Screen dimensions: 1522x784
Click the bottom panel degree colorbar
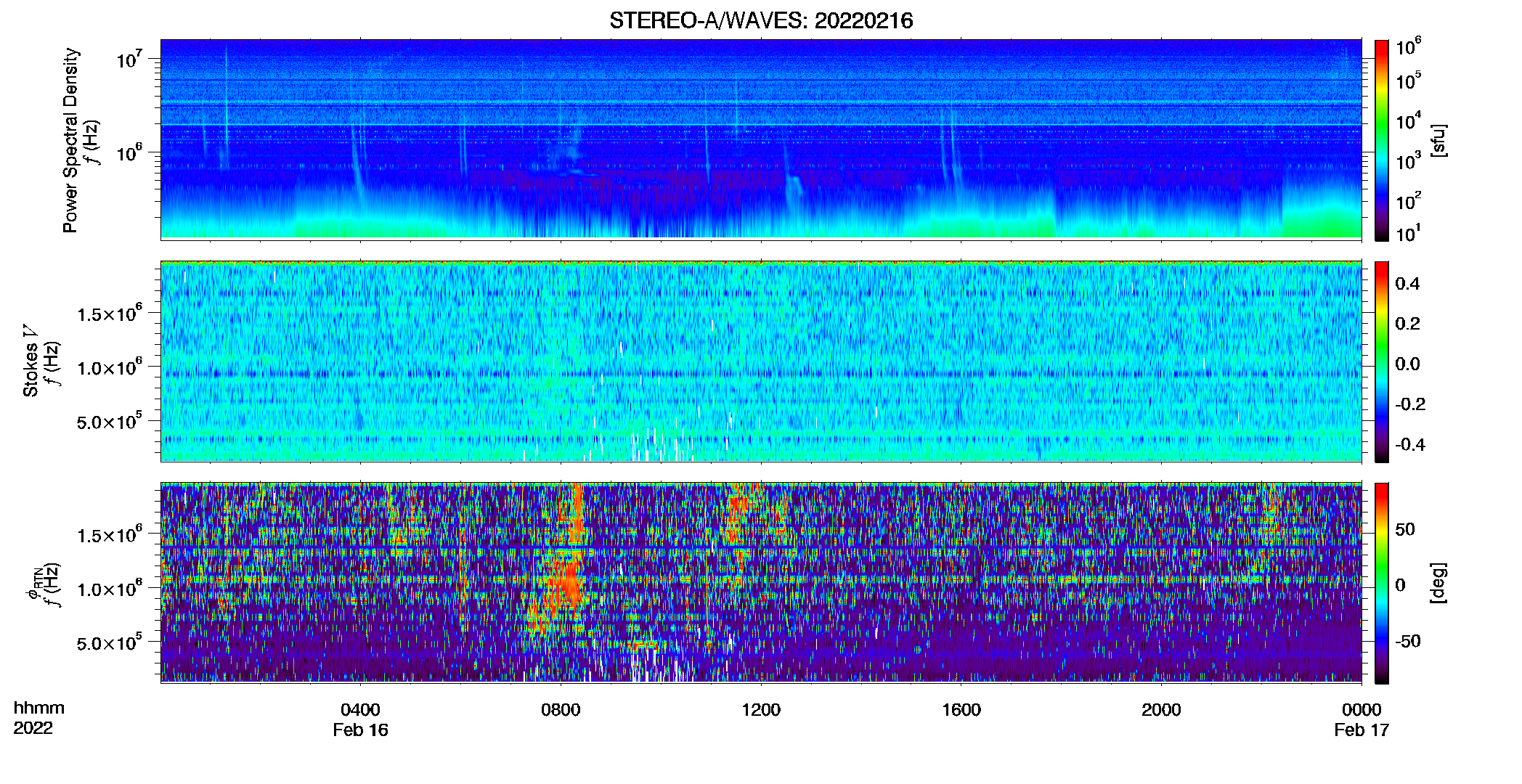(1382, 583)
